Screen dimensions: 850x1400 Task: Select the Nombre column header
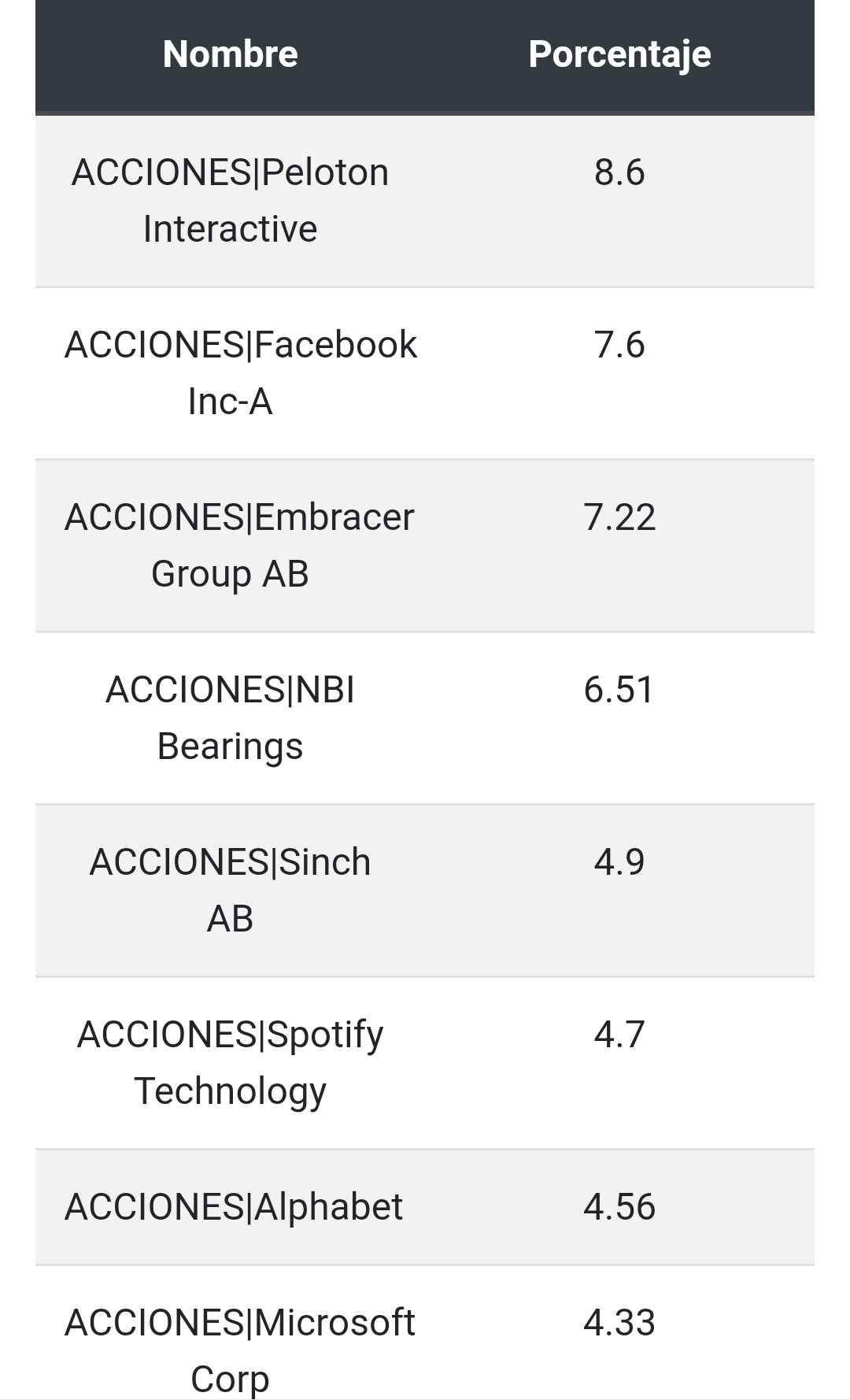tap(230, 54)
